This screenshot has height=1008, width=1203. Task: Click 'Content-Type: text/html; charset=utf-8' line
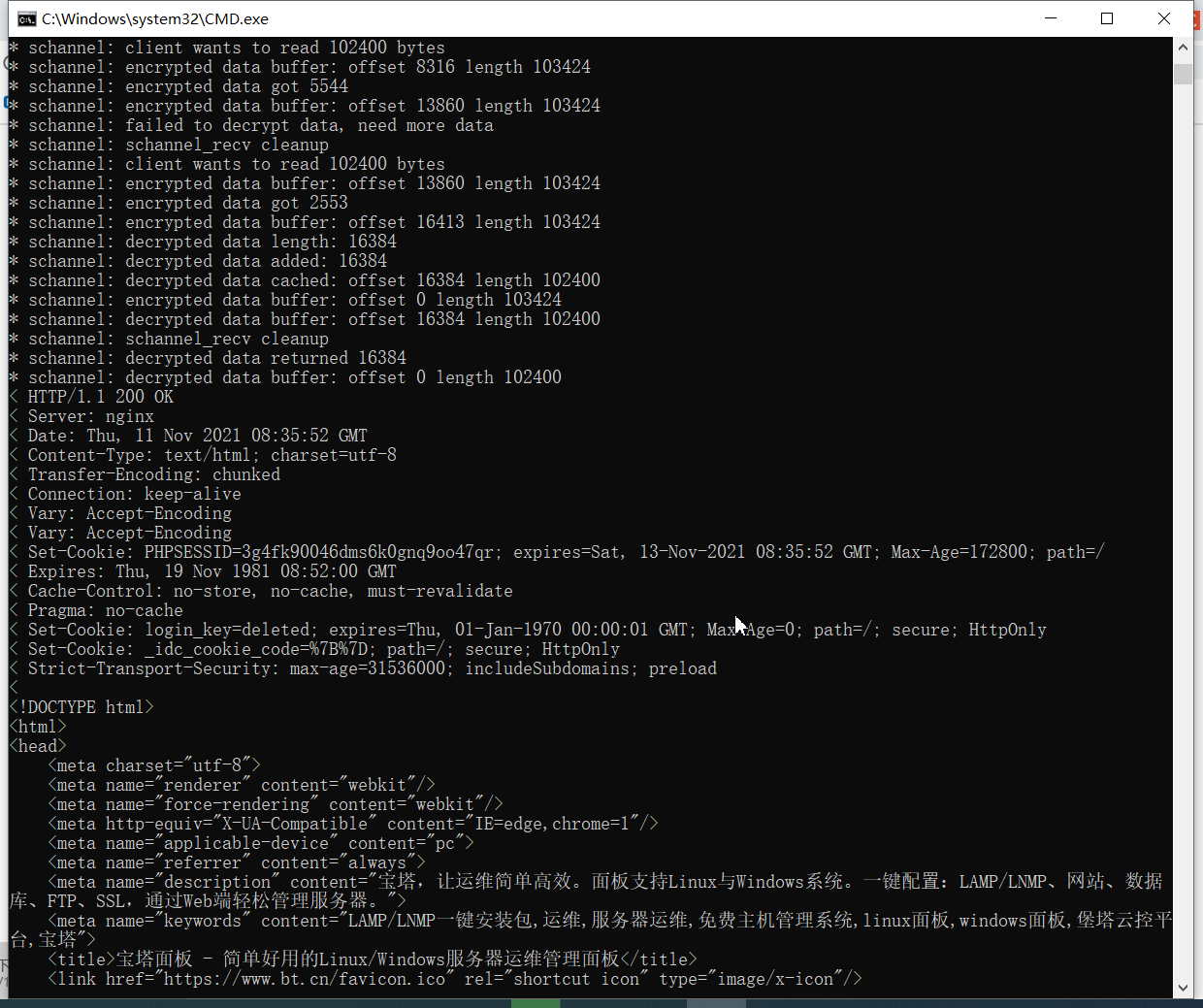[203, 455]
